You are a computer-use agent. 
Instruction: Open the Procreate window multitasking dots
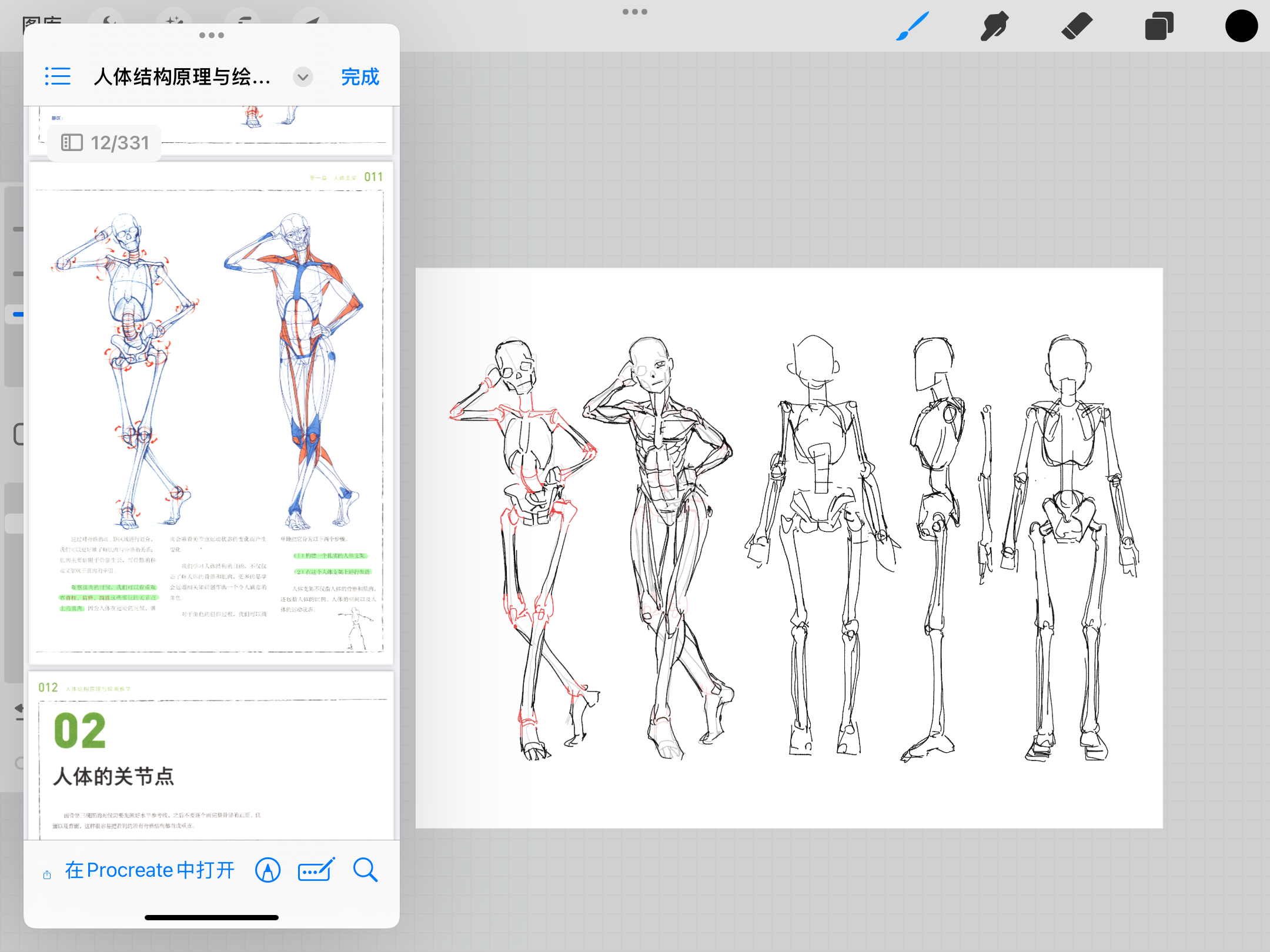tap(635, 12)
